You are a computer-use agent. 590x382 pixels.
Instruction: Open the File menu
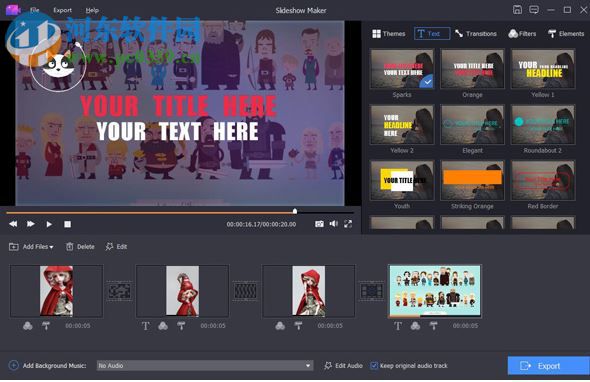tap(35, 10)
